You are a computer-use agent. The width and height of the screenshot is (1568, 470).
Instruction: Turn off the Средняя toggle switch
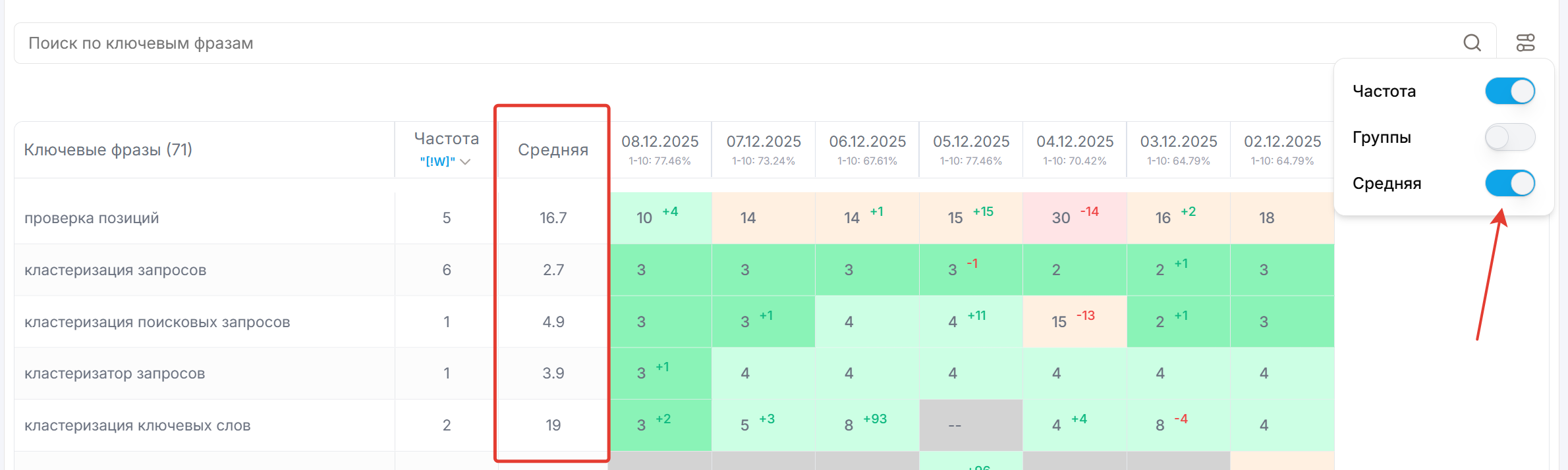[x=1509, y=184]
